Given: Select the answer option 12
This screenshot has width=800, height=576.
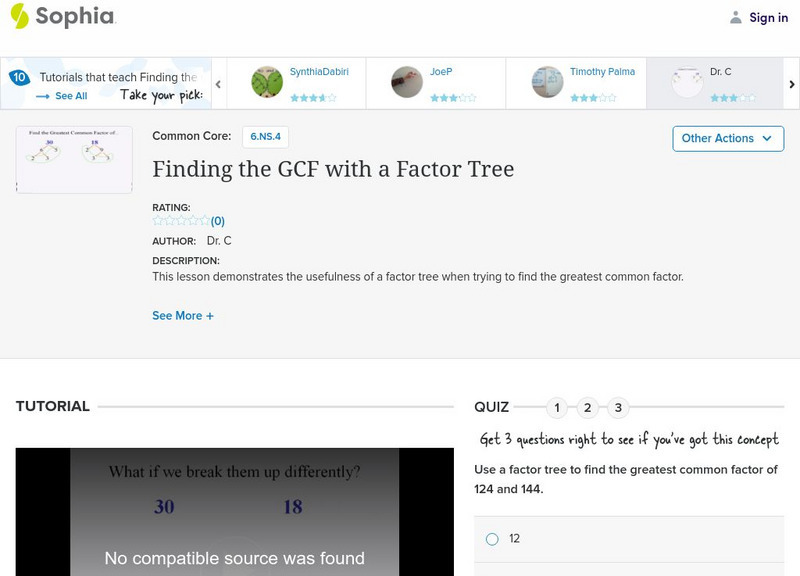Looking at the screenshot, I should tap(492, 539).
